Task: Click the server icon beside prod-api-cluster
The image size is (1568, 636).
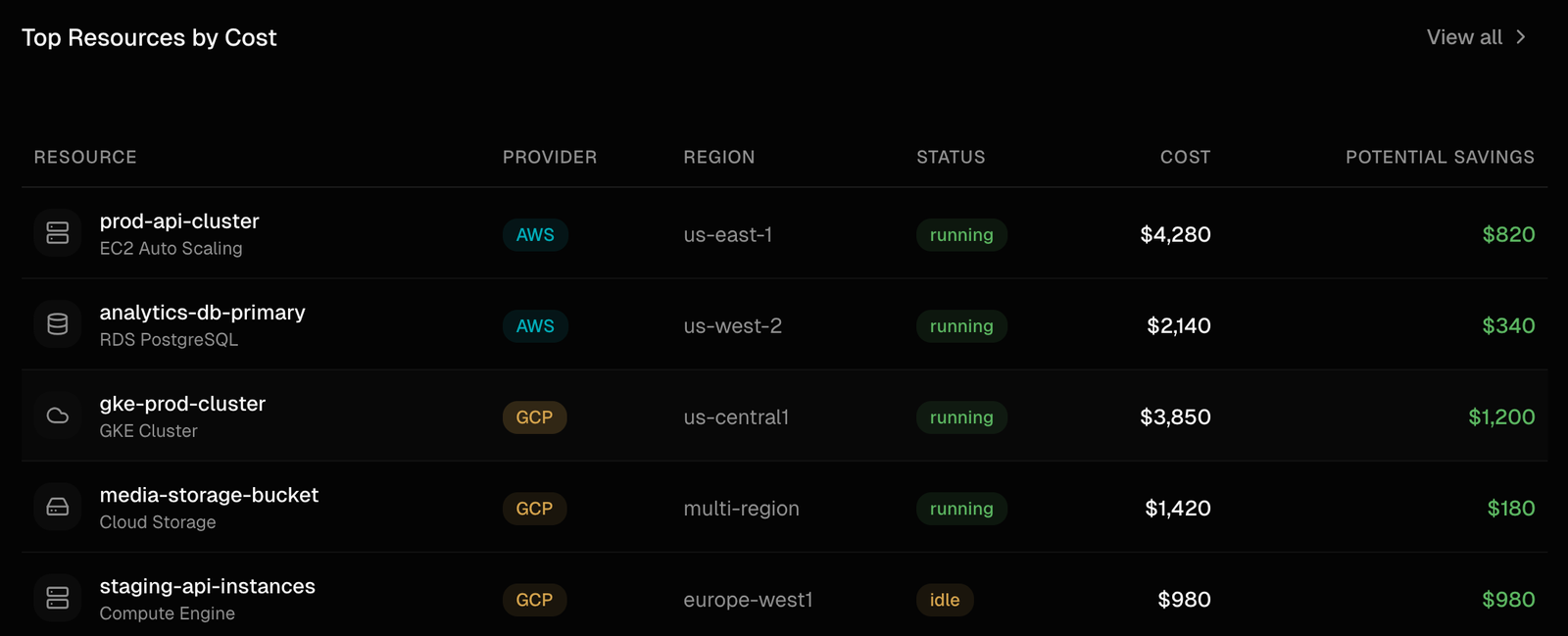Action: coord(57,233)
